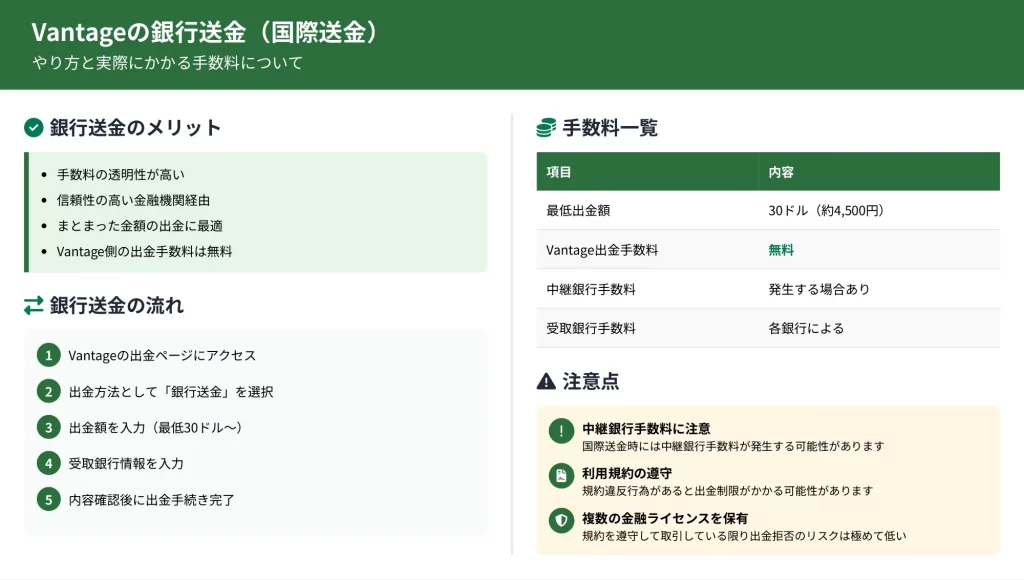
Task: Click the 中継銀行手数料 table row label
Action: click(591, 289)
